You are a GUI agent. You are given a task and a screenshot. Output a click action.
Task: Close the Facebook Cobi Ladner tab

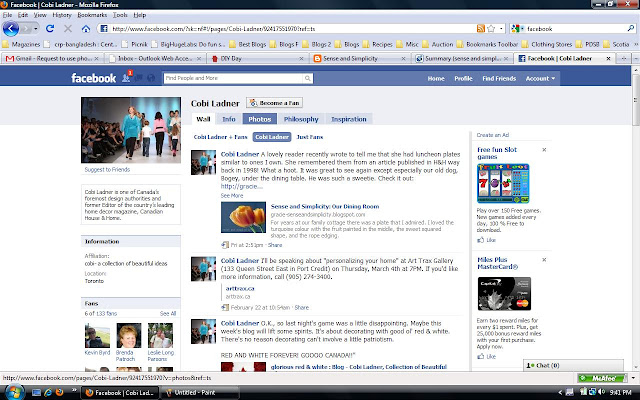(x=608, y=58)
